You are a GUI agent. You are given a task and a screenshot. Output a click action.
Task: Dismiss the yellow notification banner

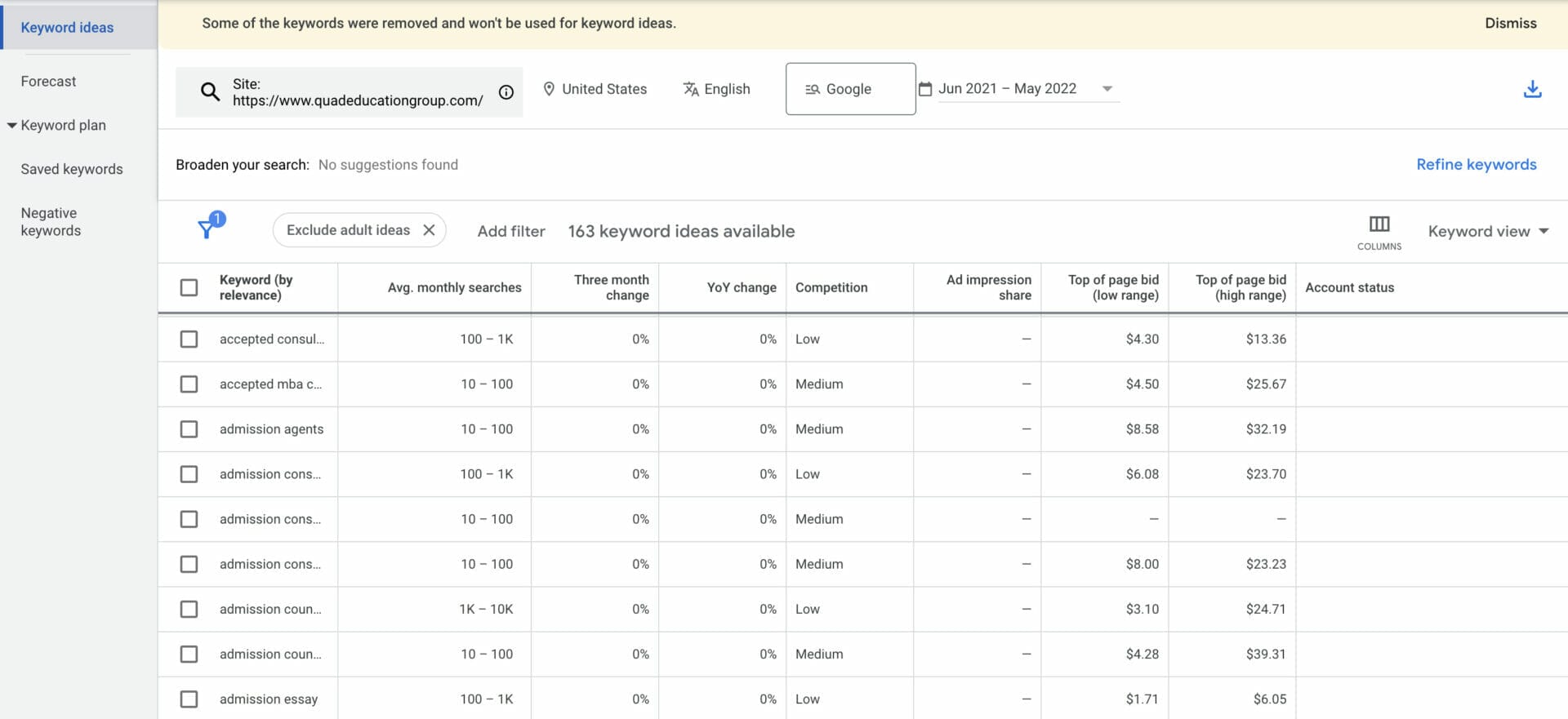1511,24
